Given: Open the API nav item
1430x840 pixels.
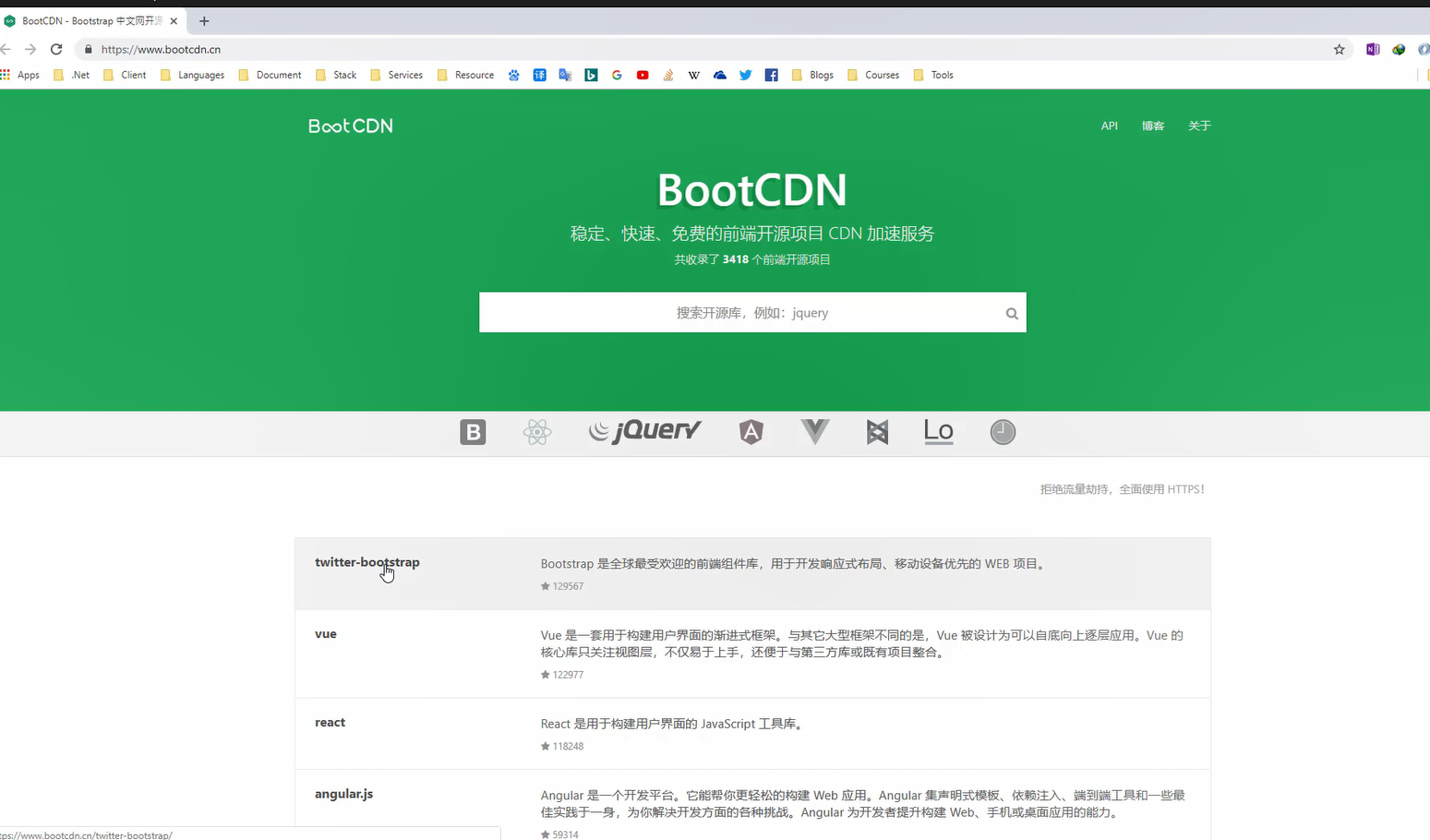Looking at the screenshot, I should tap(1110, 126).
